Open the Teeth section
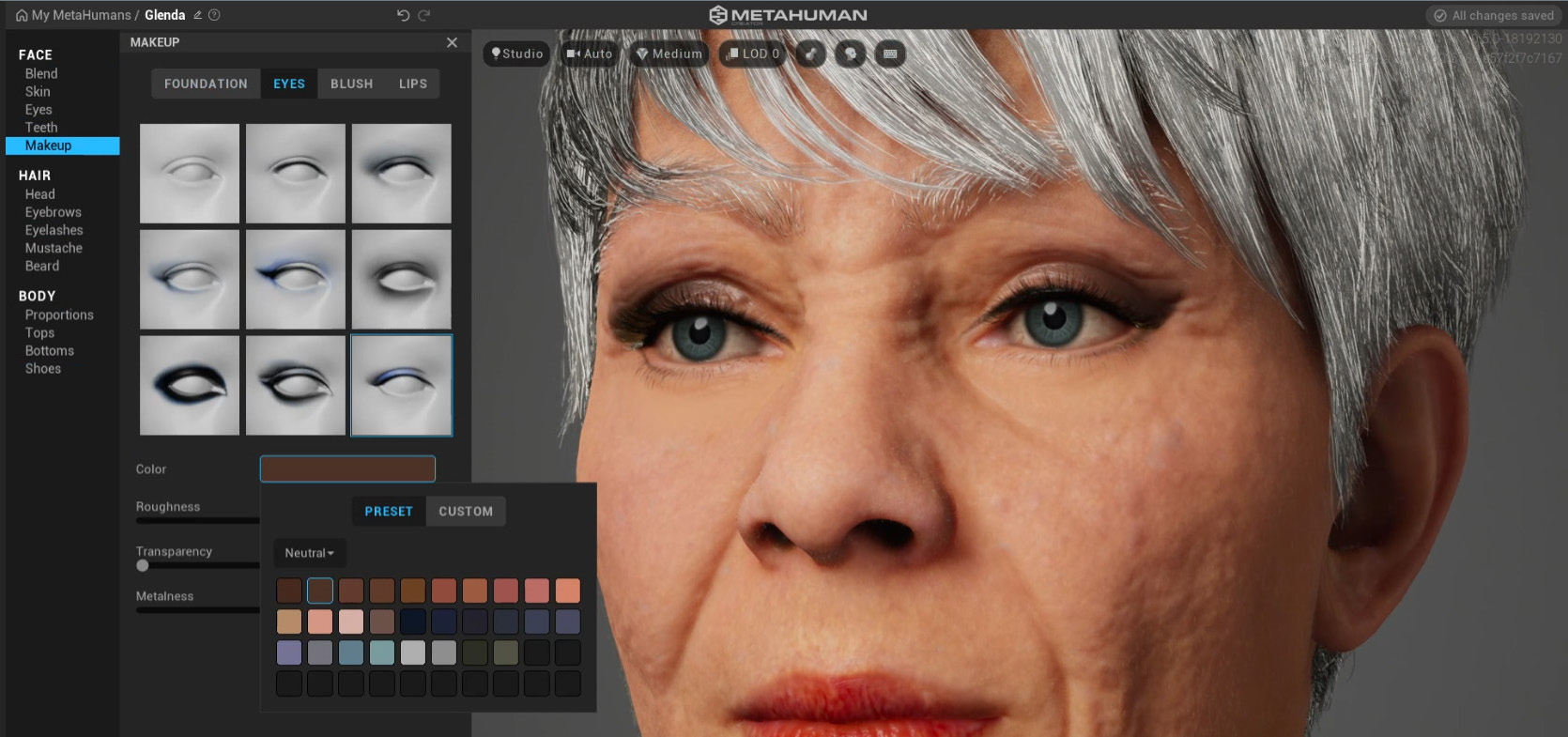Viewport: 1568px width, 737px height. 41,127
